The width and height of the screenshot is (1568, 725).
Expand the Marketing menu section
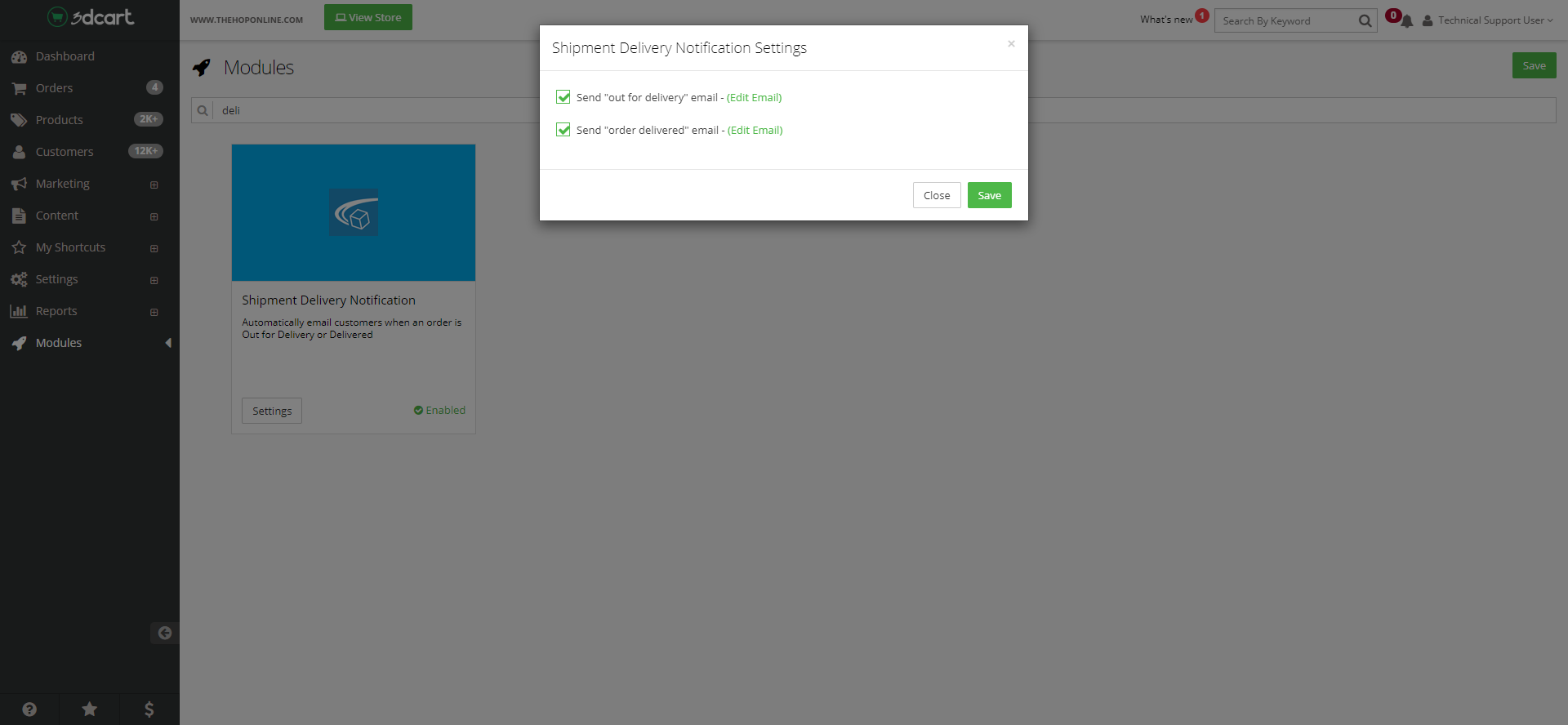click(x=154, y=185)
